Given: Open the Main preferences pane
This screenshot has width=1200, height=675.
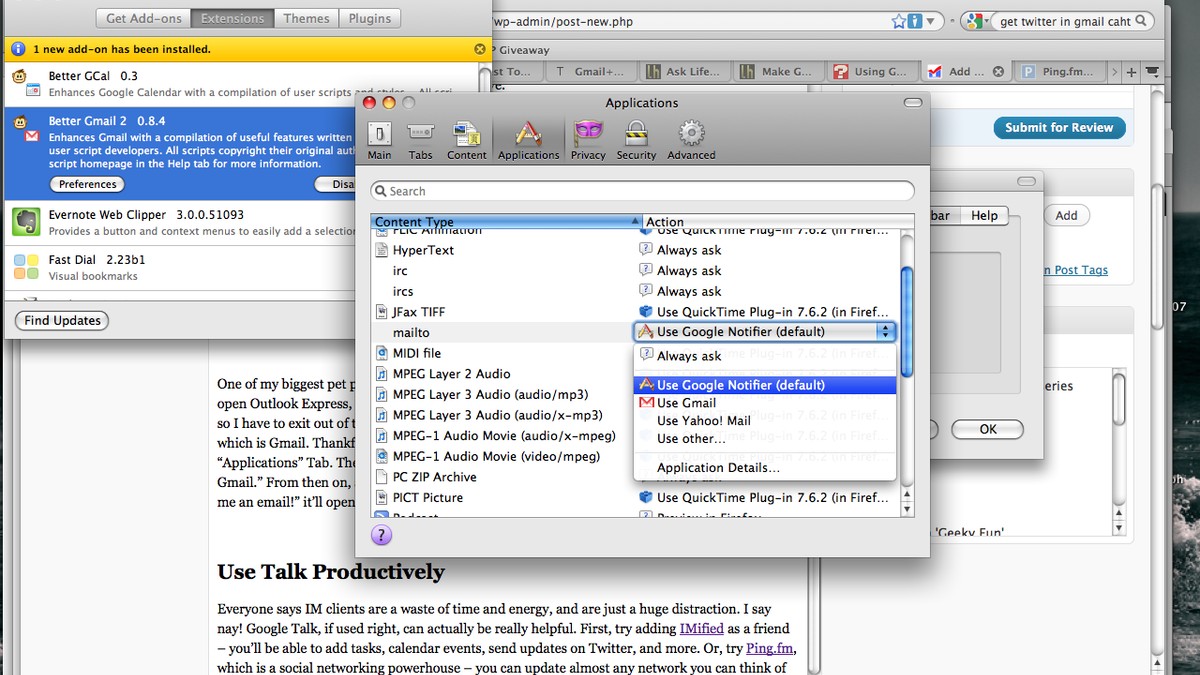Looking at the screenshot, I should coord(379,140).
